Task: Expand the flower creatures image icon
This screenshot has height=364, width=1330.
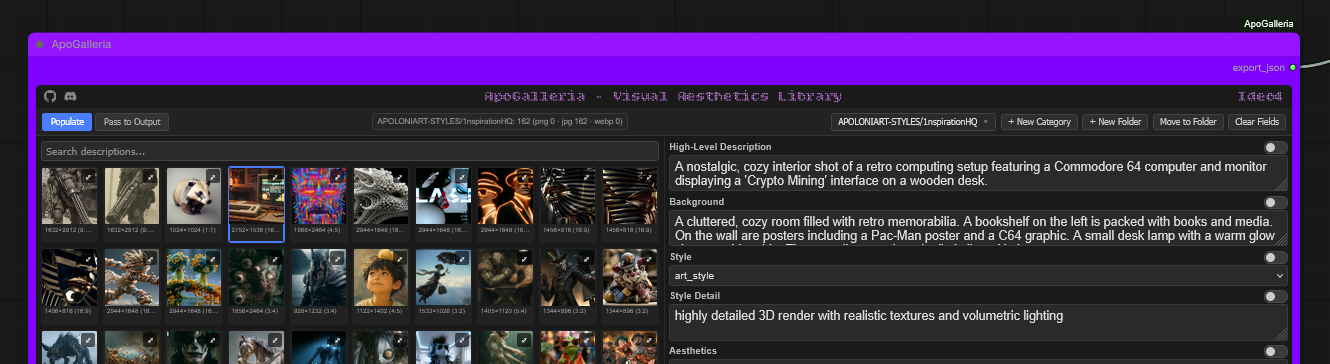Action: coord(212,259)
